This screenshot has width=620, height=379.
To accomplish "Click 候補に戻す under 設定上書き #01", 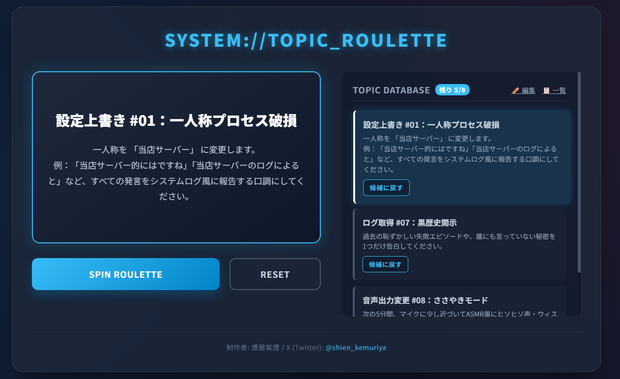I will pos(386,188).
